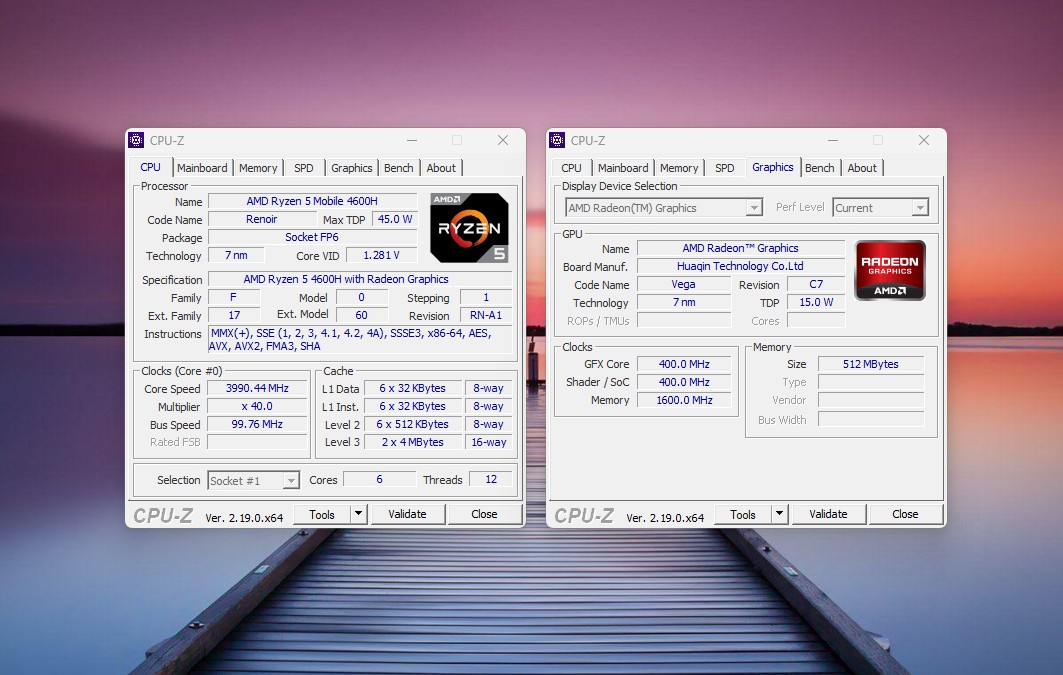Click Memory Size value 512 MBytes
This screenshot has width=1063, height=675.
click(x=870, y=364)
